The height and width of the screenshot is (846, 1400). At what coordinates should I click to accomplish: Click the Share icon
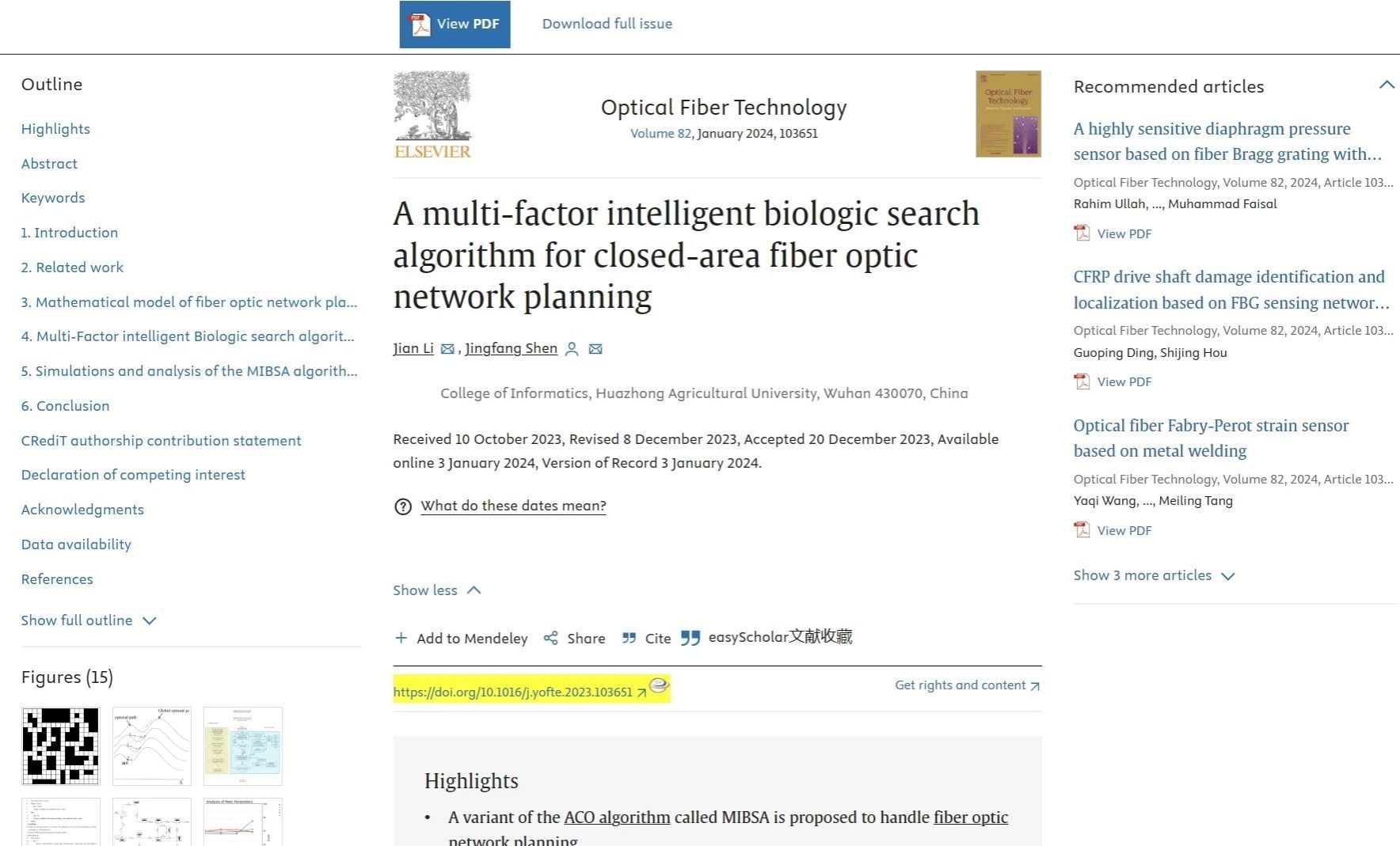click(x=551, y=638)
